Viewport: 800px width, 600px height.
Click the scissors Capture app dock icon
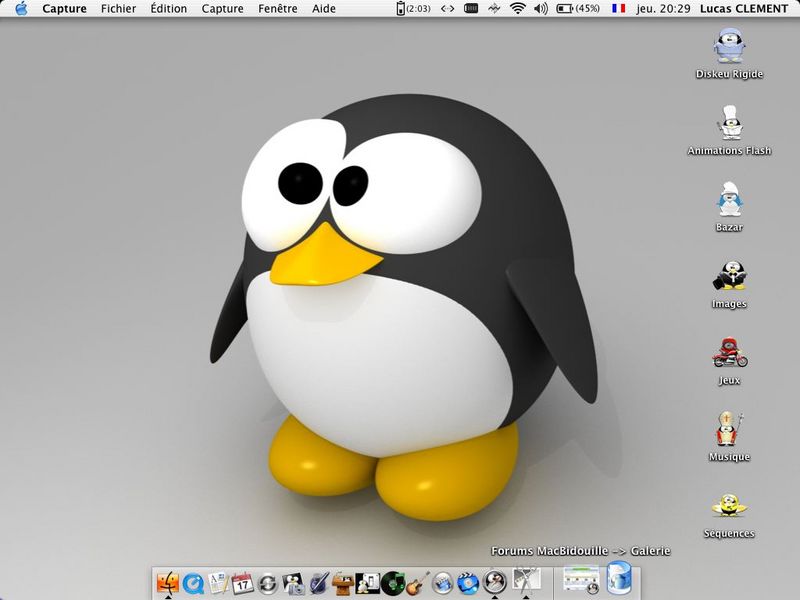pos(526,581)
